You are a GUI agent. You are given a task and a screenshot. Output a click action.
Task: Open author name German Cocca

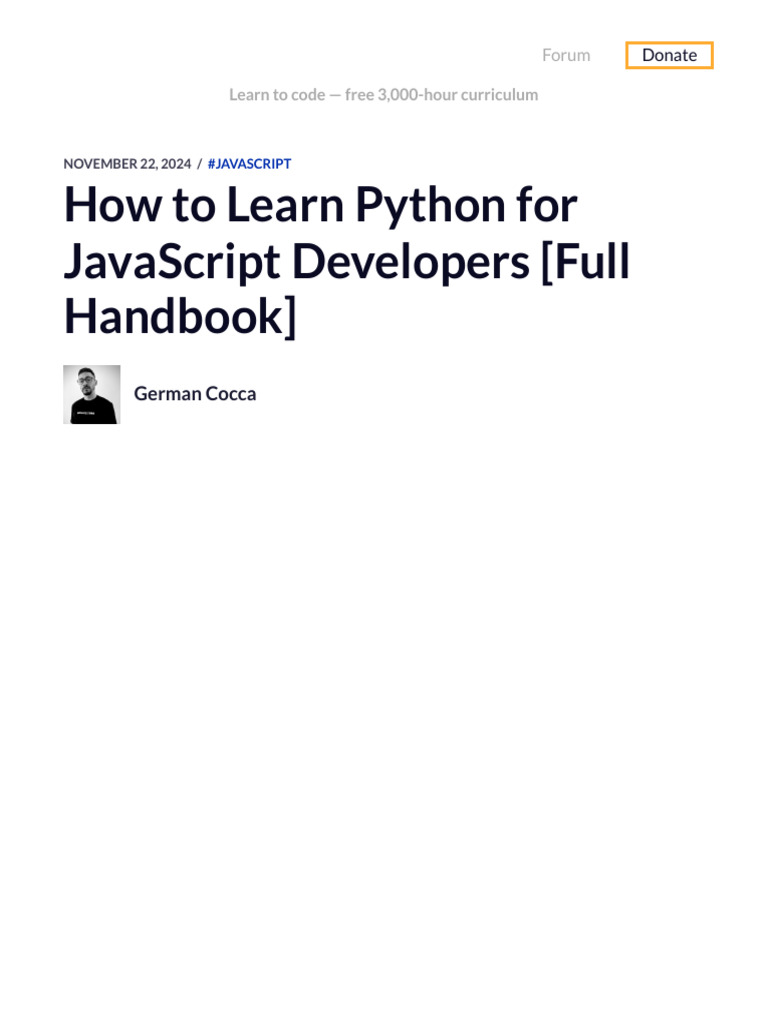[195, 394]
